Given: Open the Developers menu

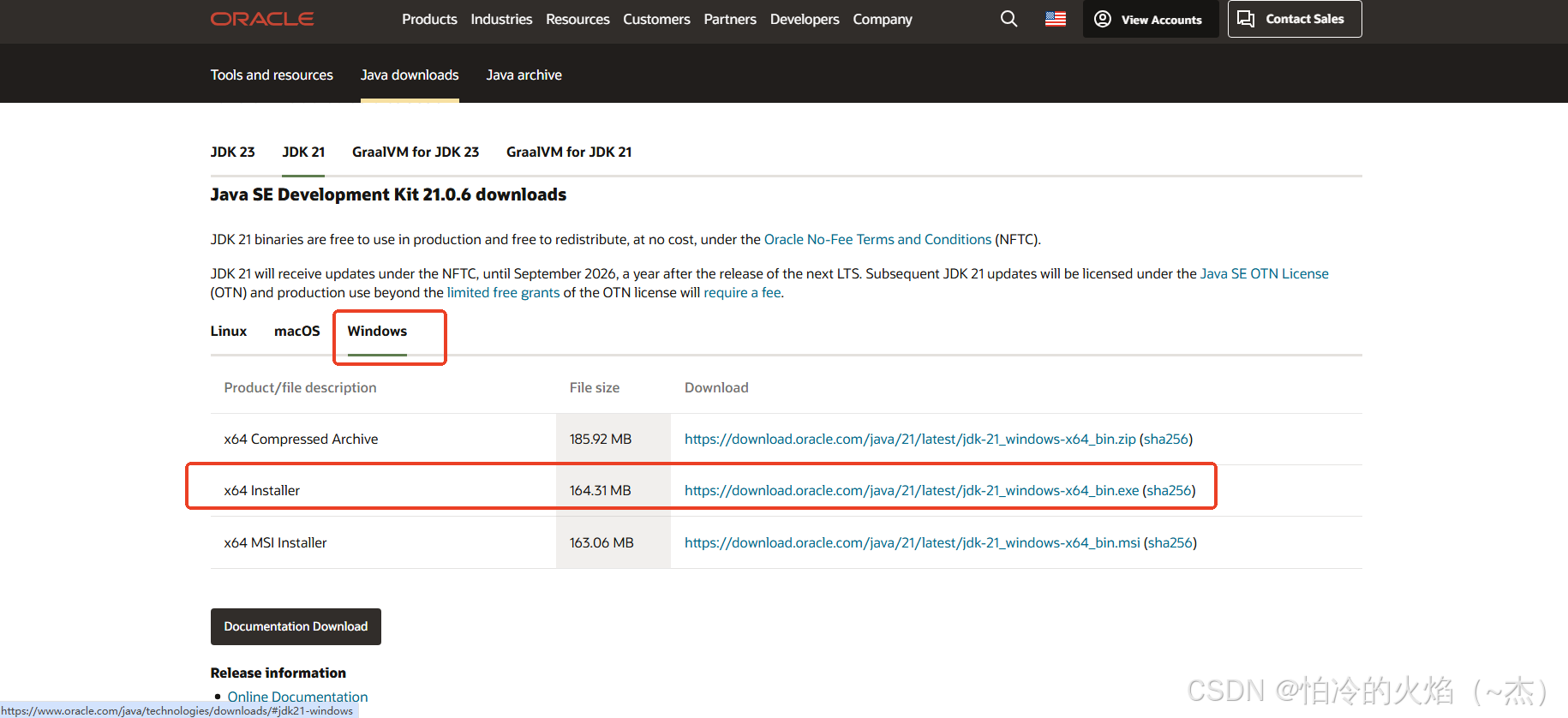Looking at the screenshot, I should [x=805, y=19].
